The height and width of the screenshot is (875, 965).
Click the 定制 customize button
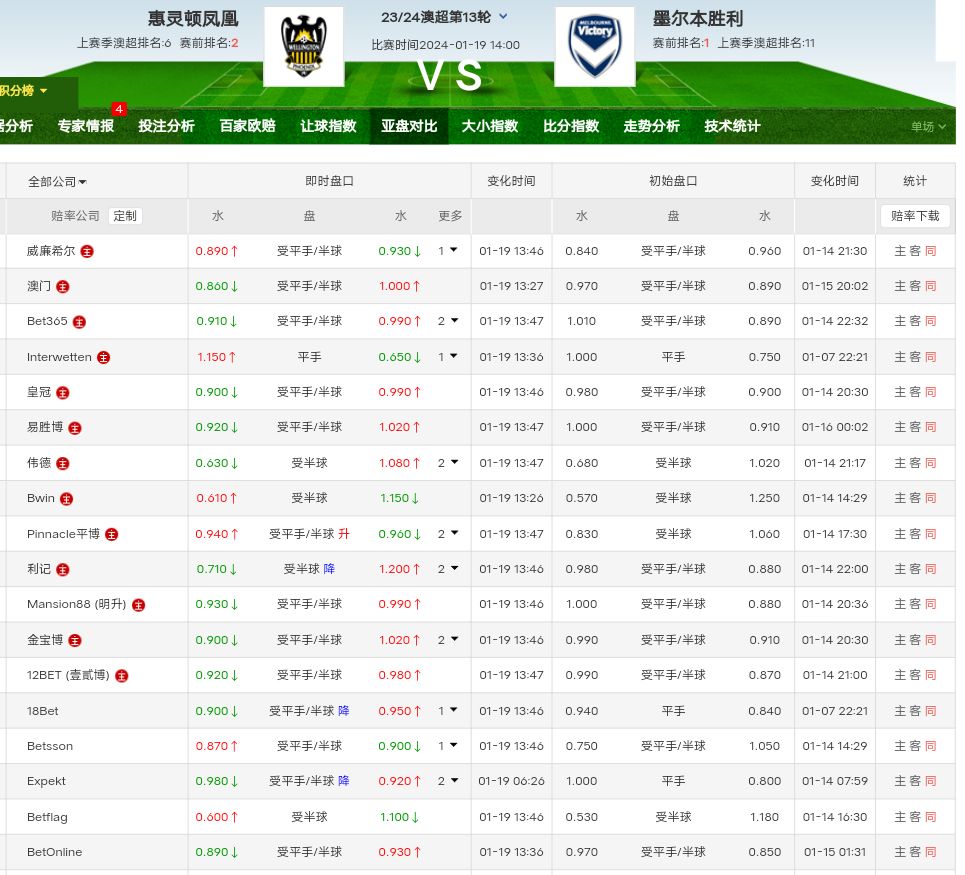(125, 216)
